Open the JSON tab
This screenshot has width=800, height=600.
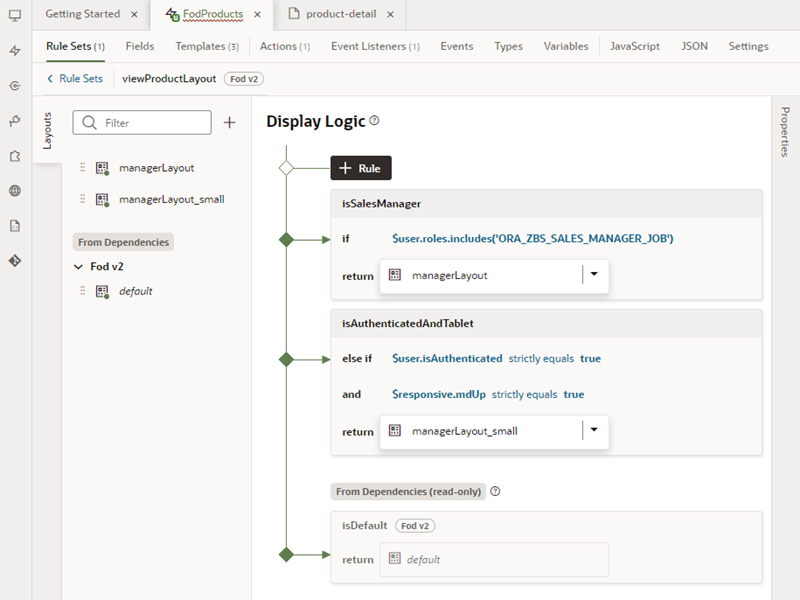693,45
